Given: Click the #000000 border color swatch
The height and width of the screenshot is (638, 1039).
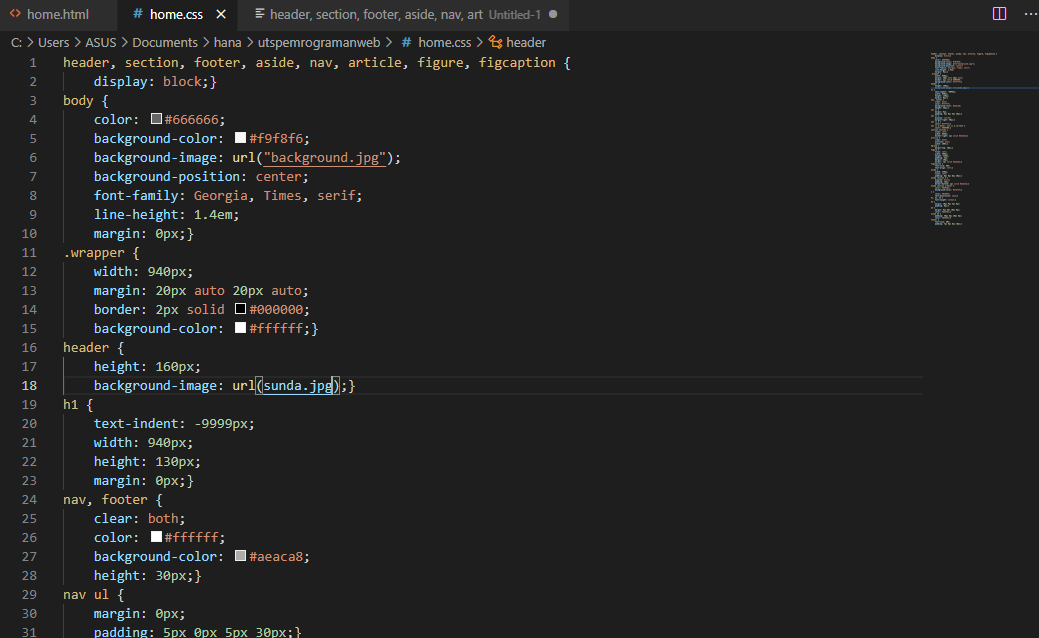Looking at the screenshot, I should point(241,309).
